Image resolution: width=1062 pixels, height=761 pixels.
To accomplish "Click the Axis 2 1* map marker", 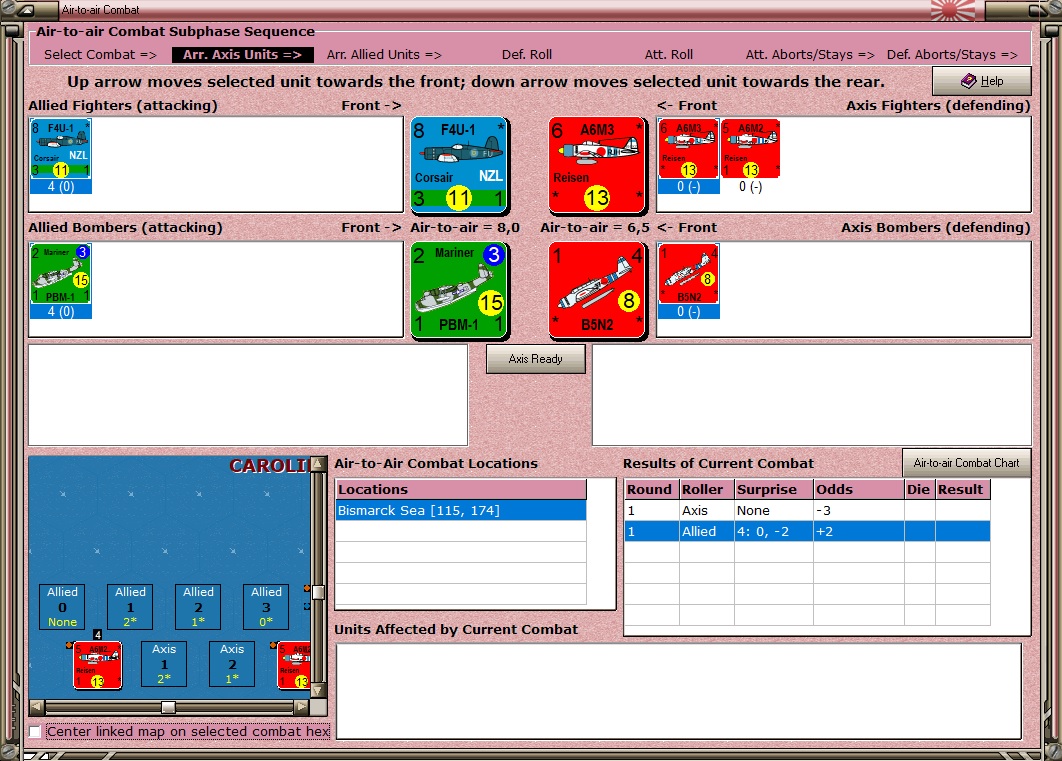I will [x=232, y=664].
